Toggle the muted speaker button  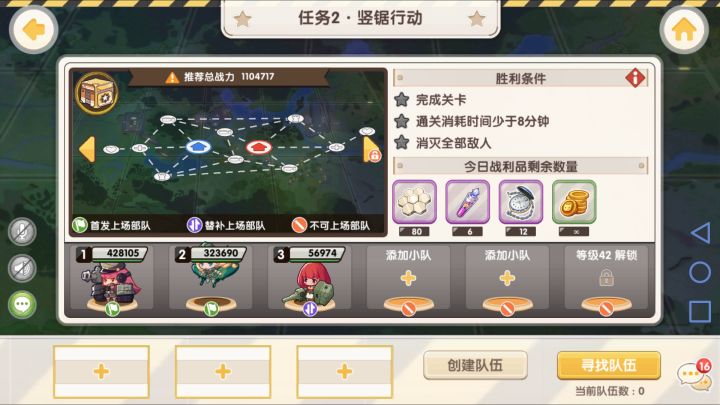[22, 268]
